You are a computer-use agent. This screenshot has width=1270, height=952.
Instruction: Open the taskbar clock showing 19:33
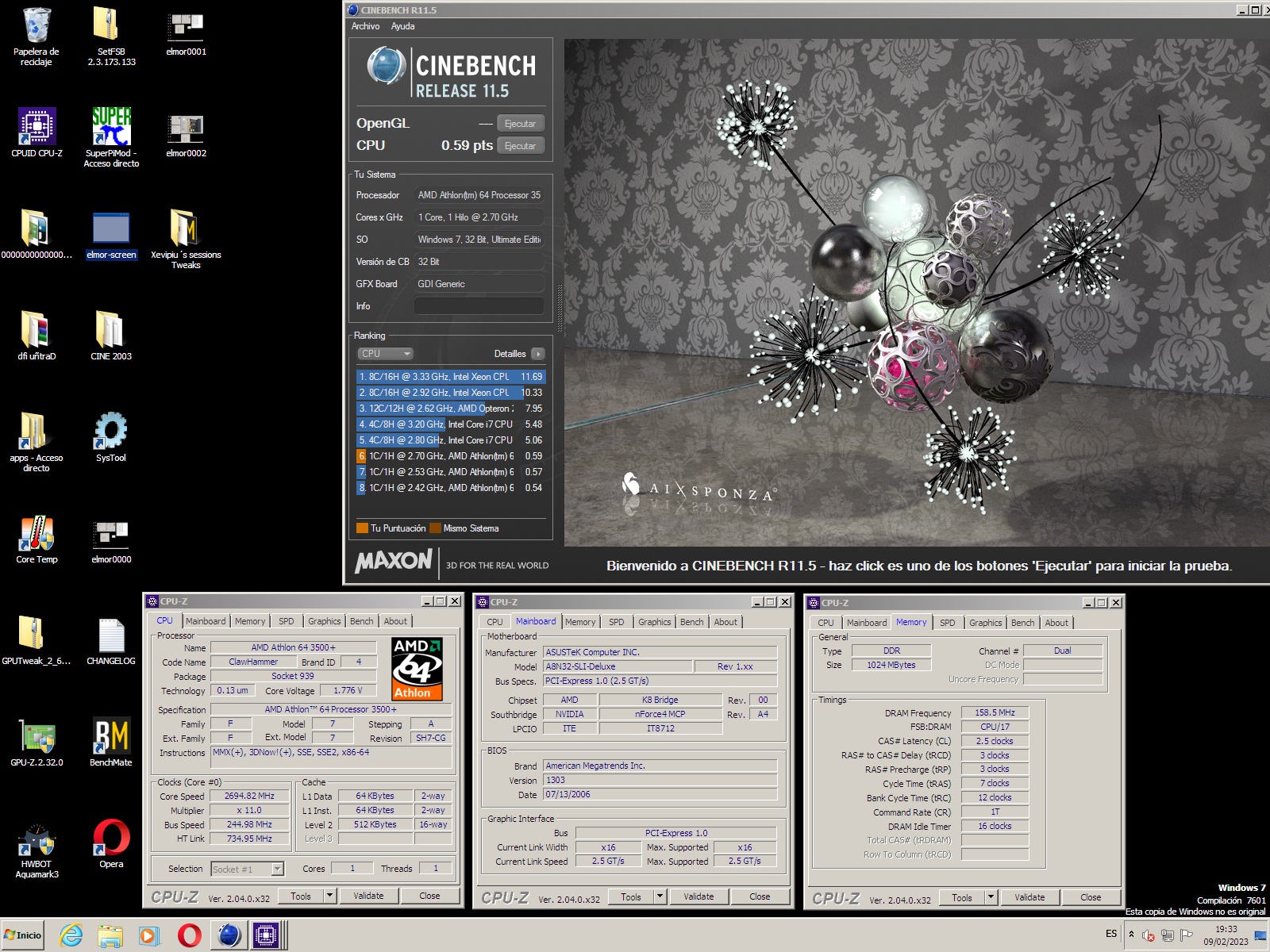tap(1226, 935)
